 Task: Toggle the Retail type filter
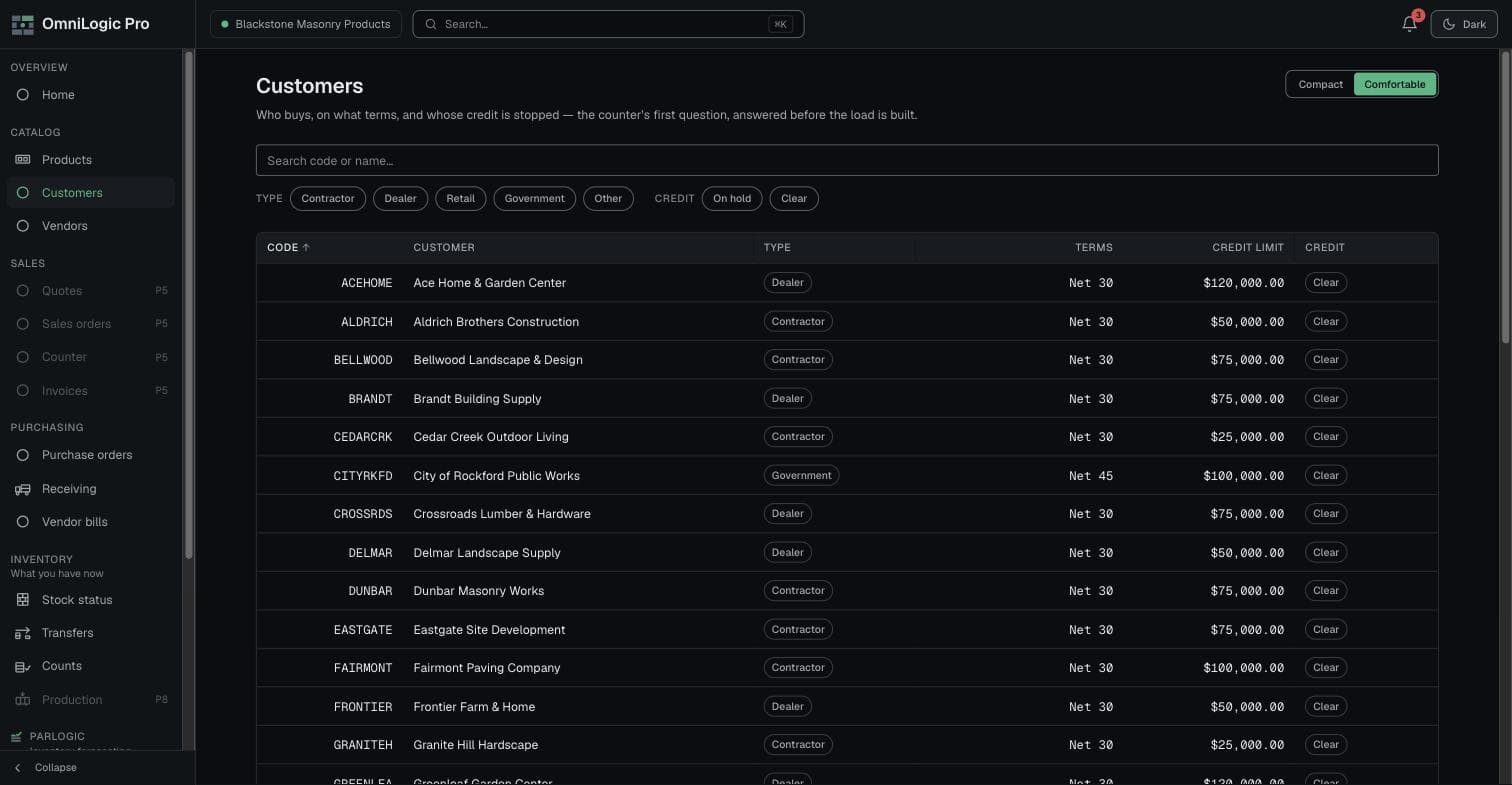460,199
